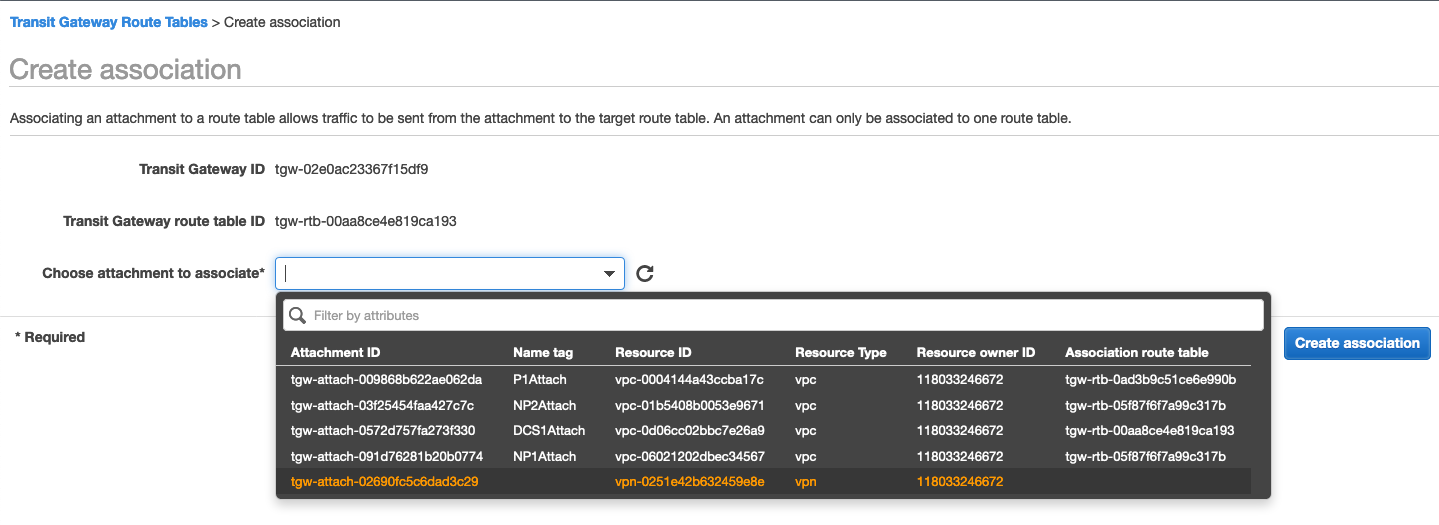This screenshot has width=1439, height=525.
Task: Open Transit Gateway Route Tables breadcrumb link
Action: click(x=109, y=22)
